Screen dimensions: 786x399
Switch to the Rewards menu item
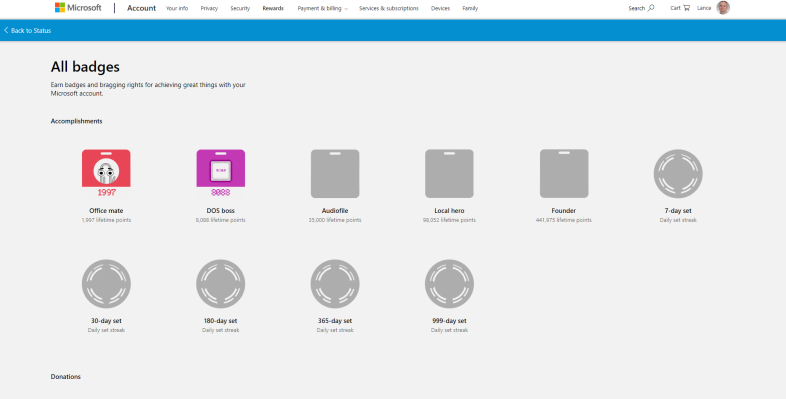pos(273,9)
